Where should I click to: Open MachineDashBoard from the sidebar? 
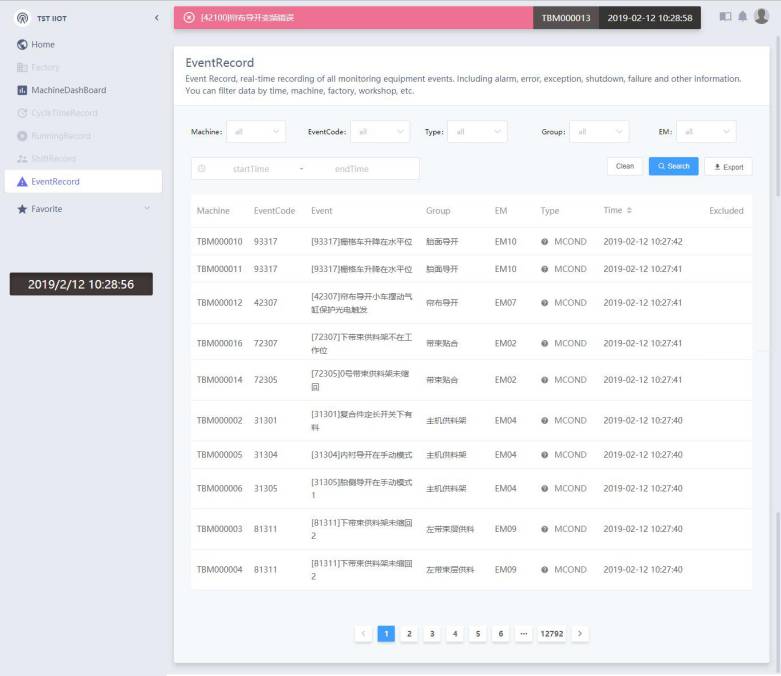click(68, 90)
